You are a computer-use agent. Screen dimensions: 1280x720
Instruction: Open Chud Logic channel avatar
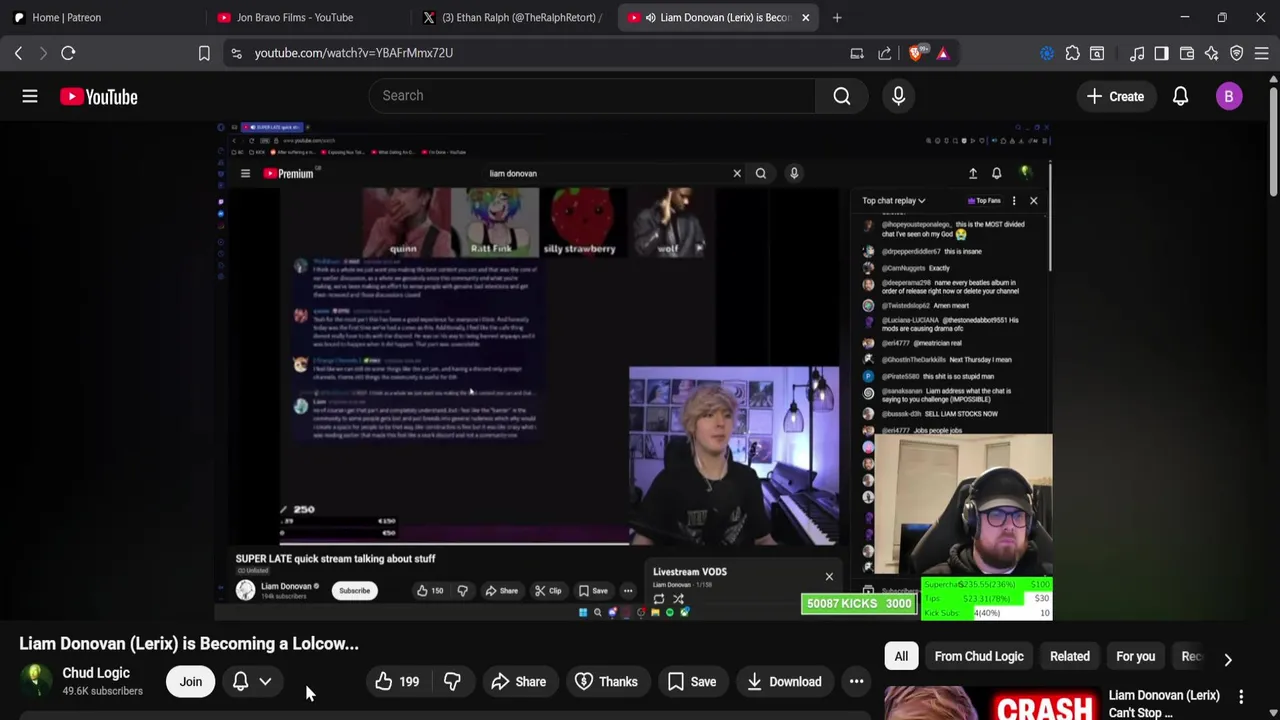[x=36, y=681]
